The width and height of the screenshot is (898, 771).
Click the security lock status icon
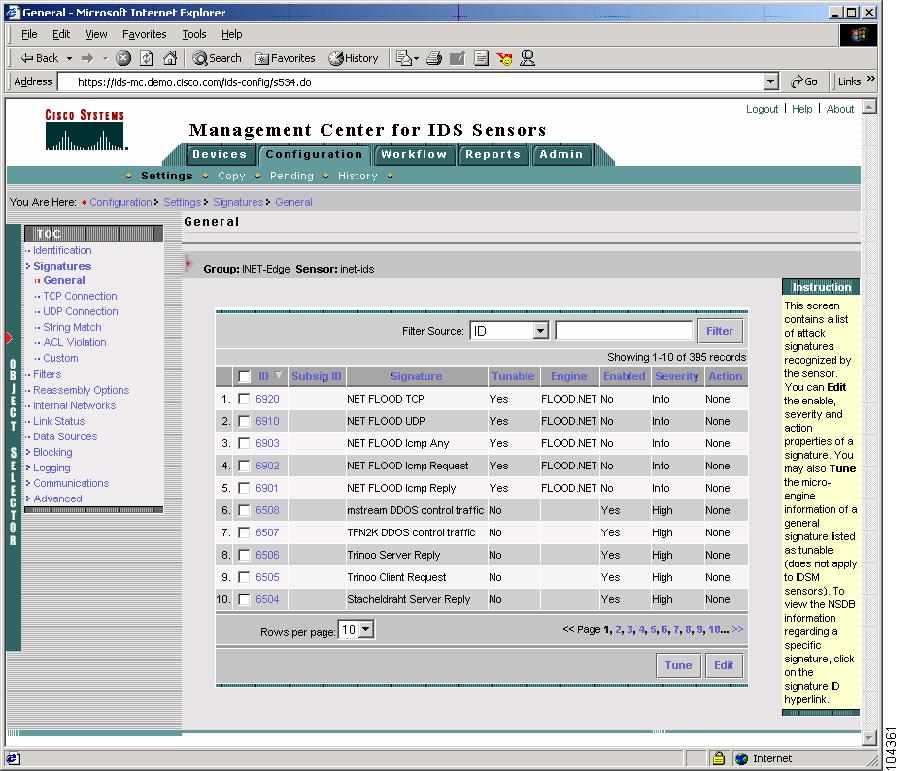click(x=719, y=758)
